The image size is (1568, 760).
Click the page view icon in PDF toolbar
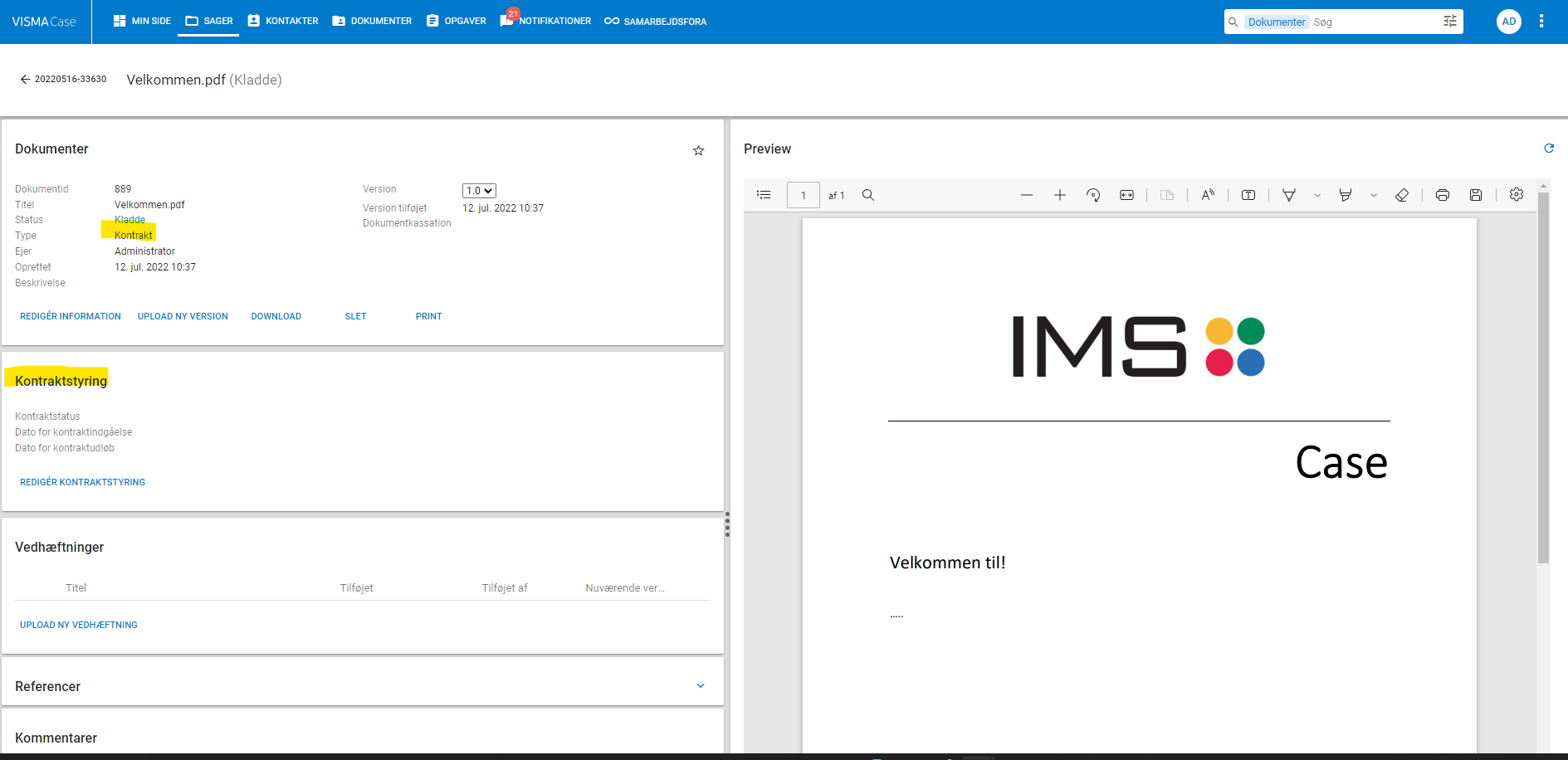(1167, 195)
